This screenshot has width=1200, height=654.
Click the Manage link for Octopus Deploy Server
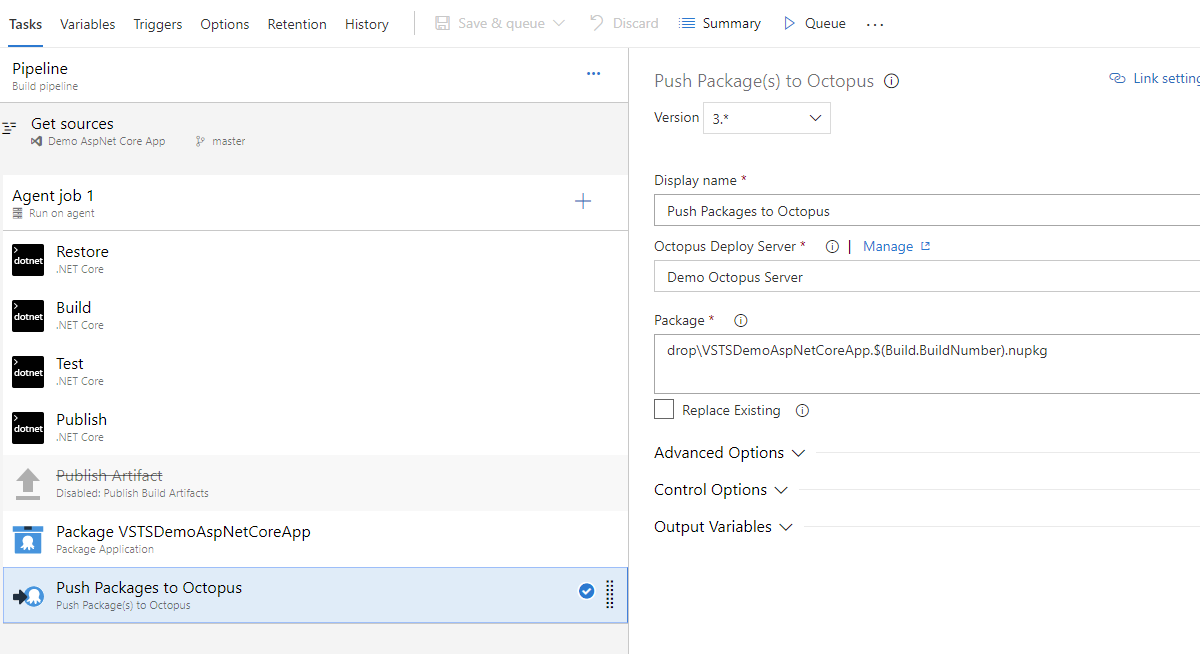[x=888, y=246]
